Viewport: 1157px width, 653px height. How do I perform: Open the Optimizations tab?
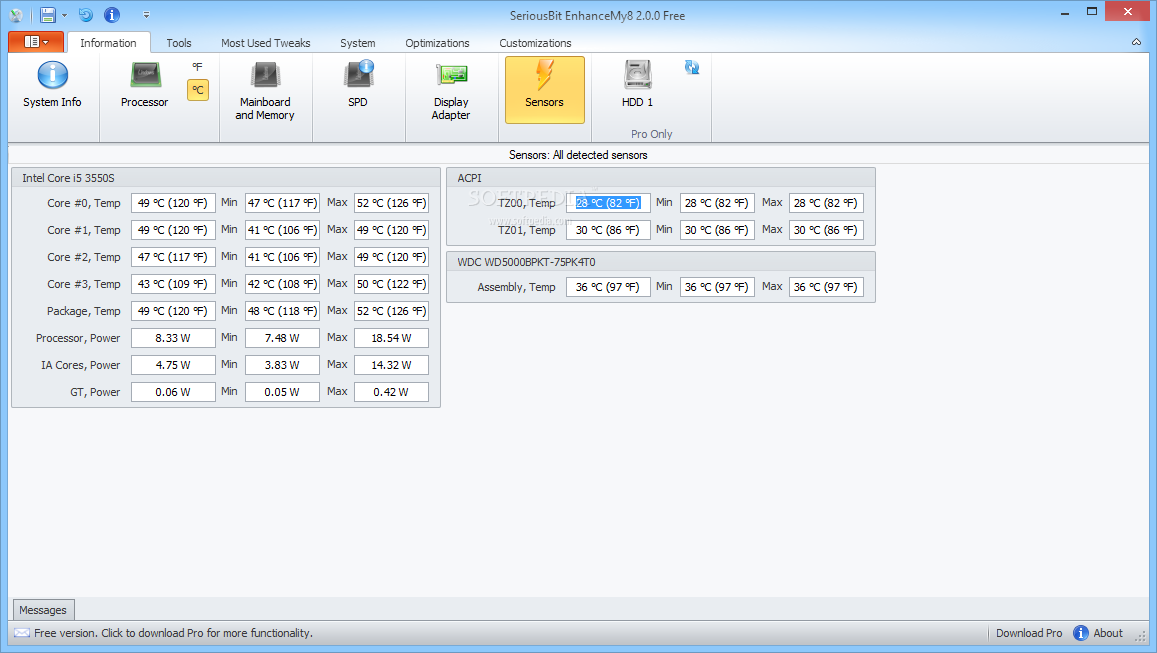tap(438, 43)
